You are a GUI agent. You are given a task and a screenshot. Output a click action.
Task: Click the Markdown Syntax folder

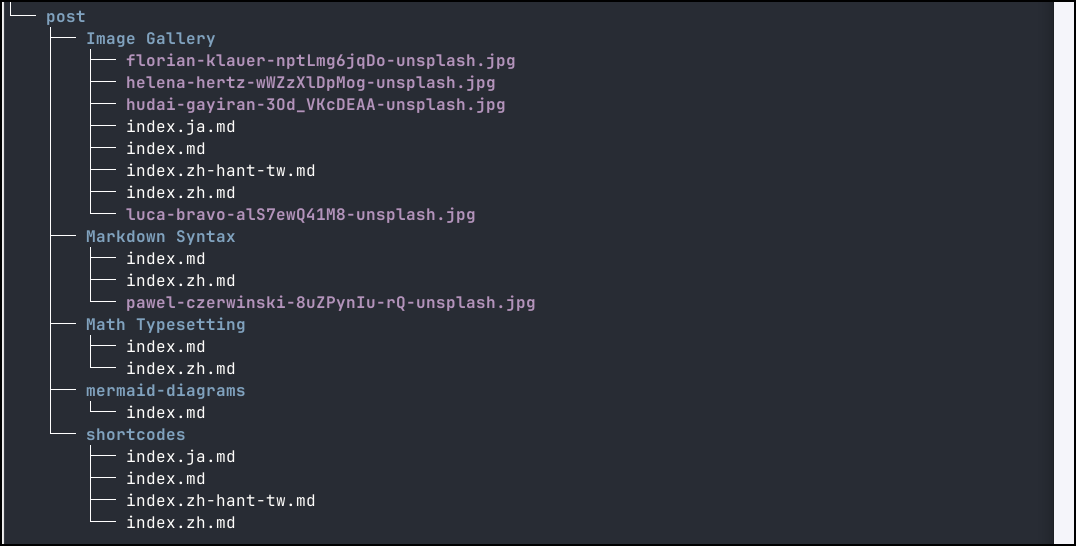pos(160,237)
